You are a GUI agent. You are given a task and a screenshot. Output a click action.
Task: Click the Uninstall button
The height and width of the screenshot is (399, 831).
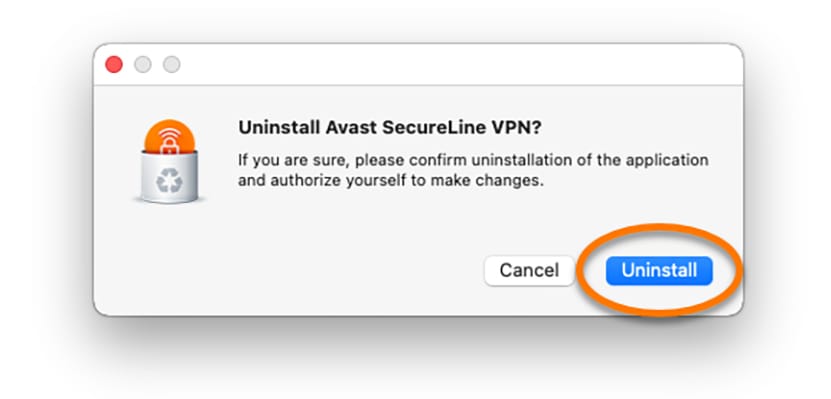659,271
